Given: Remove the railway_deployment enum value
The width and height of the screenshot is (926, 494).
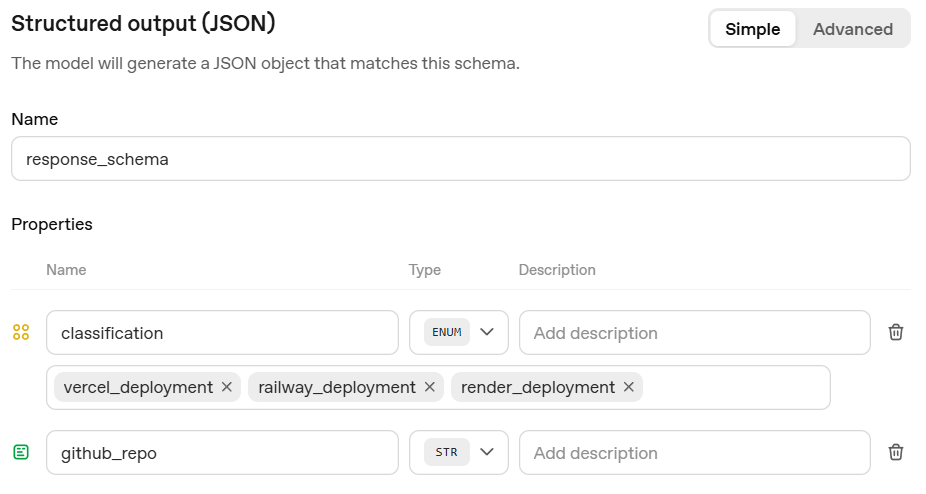Looking at the screenshot, I should (x=430, y=387).
